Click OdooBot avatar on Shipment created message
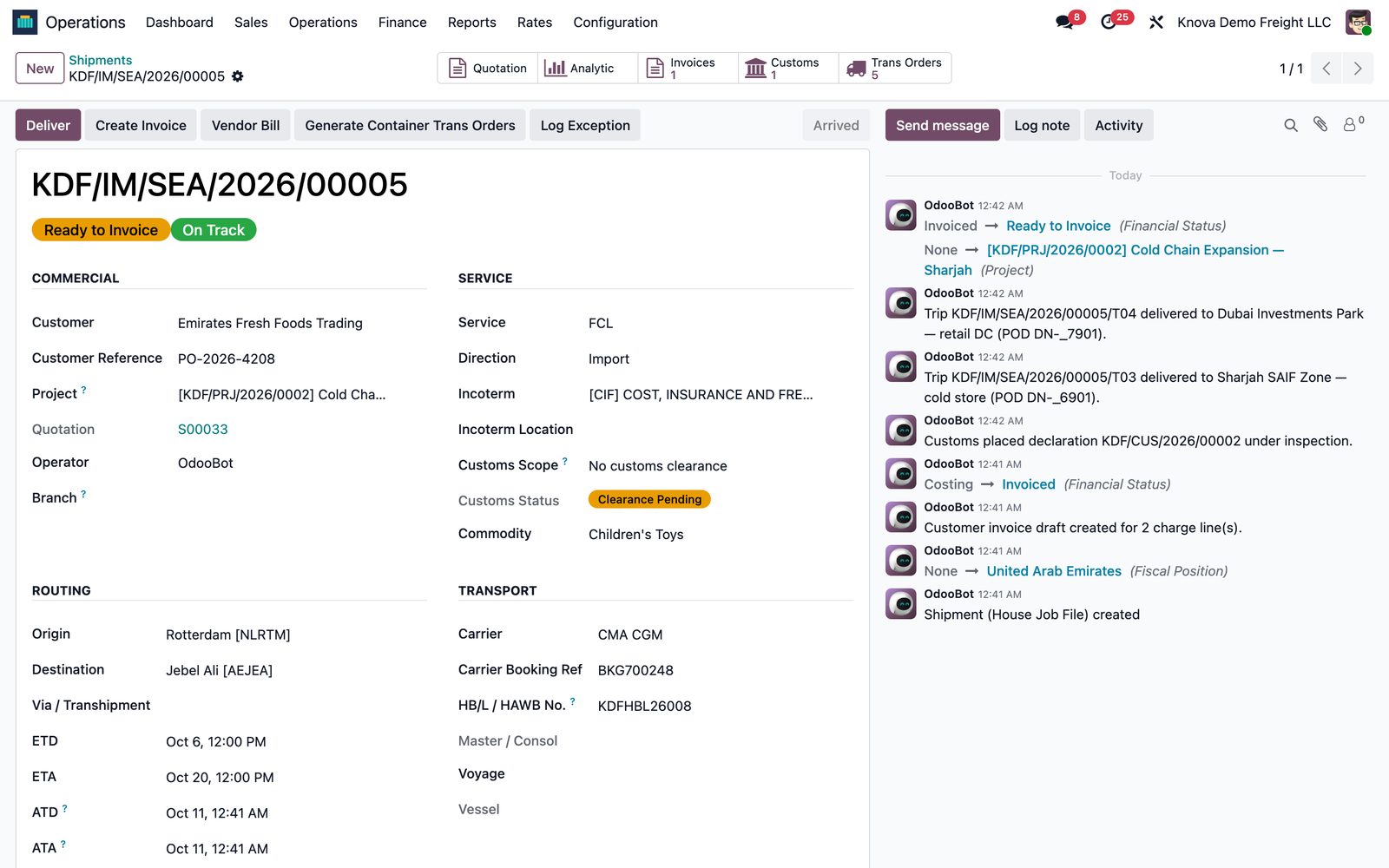The height and width of the screenshot is (868, 1389). click(900, 604)
